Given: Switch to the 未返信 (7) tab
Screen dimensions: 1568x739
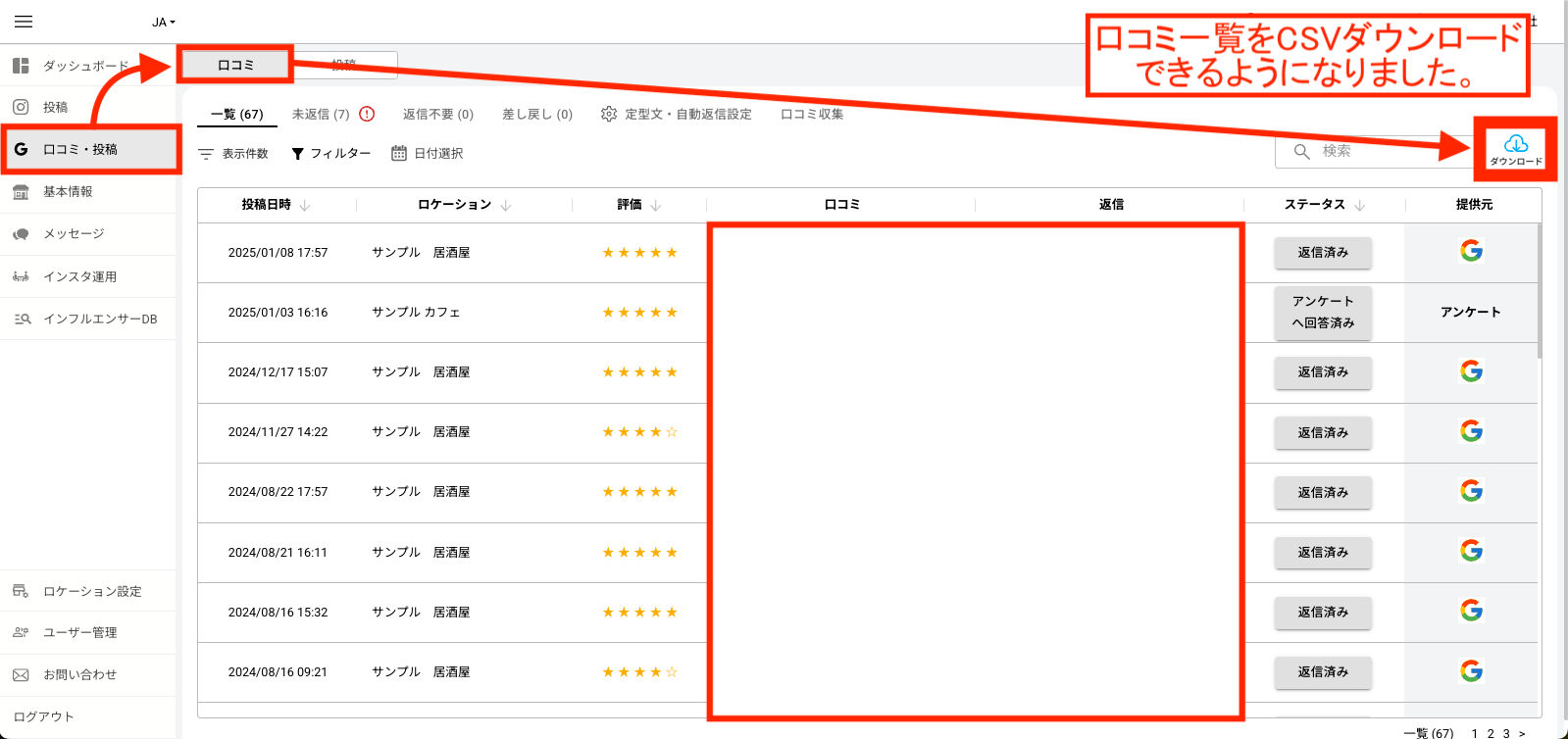Looking at the screenshot, I should click(321, 114).
